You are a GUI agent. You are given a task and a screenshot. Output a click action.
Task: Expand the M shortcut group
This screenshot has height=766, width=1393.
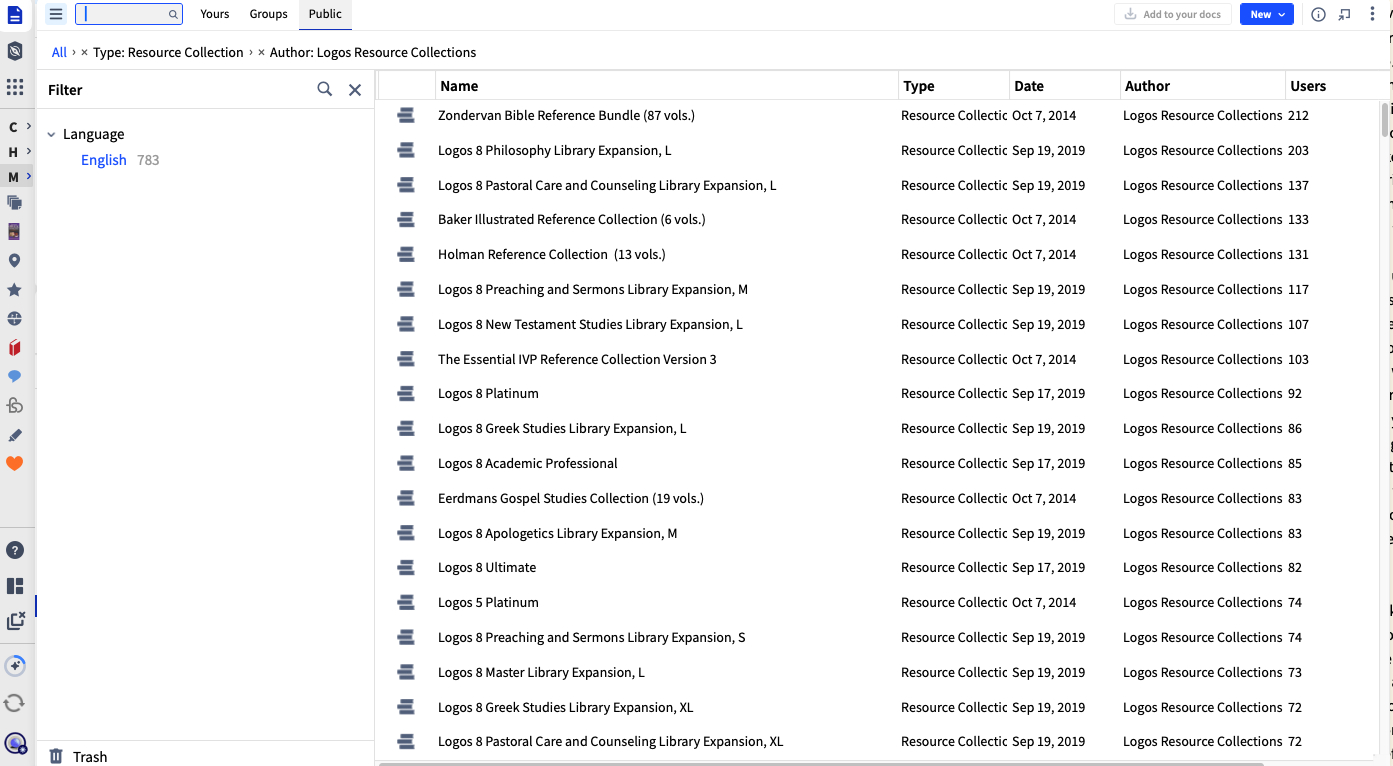coord(19,177)
